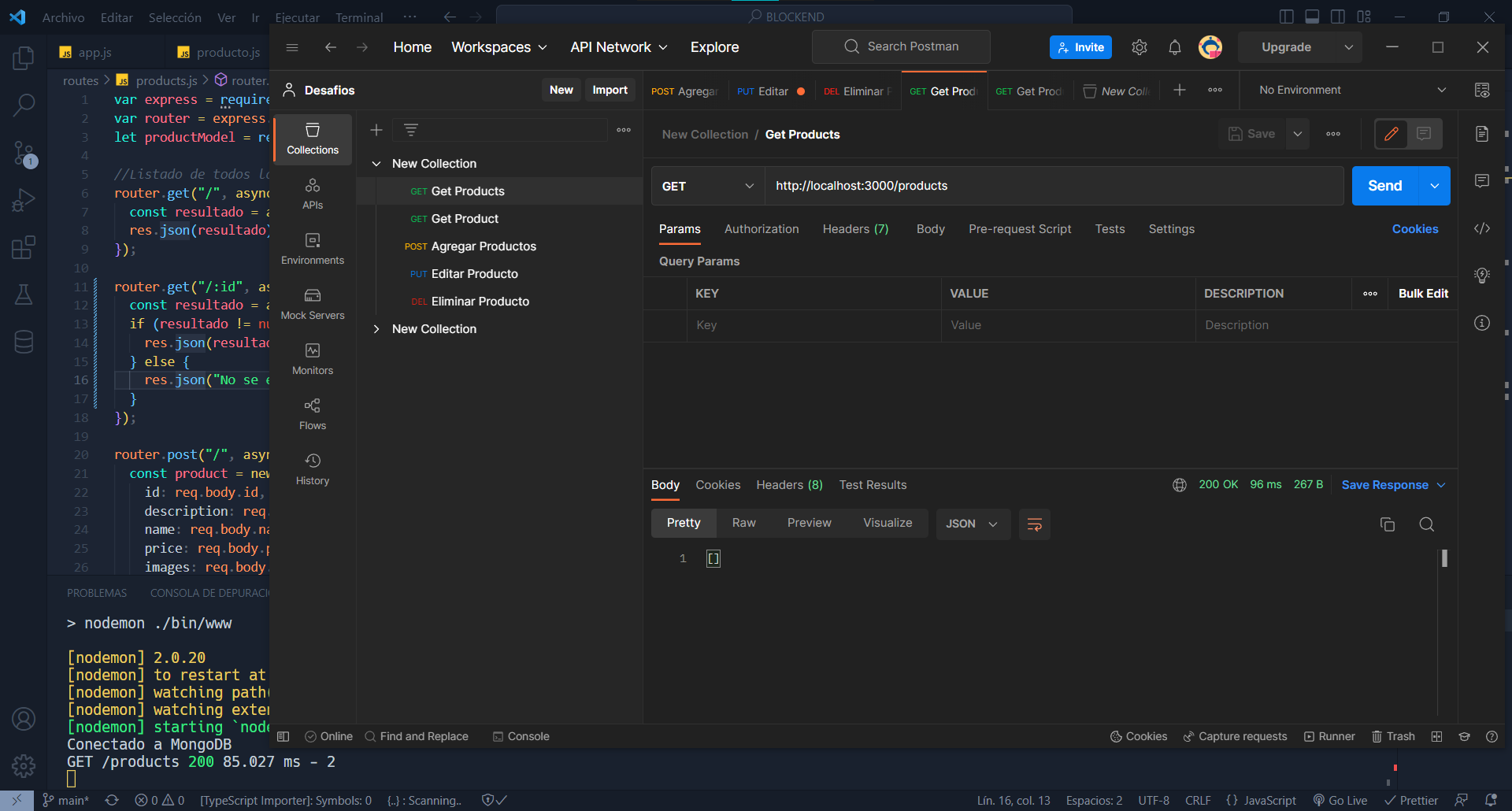The image size is (1512, 811).
Task: Copy the response body with copy icon
Action: [x=1388, y=524]
